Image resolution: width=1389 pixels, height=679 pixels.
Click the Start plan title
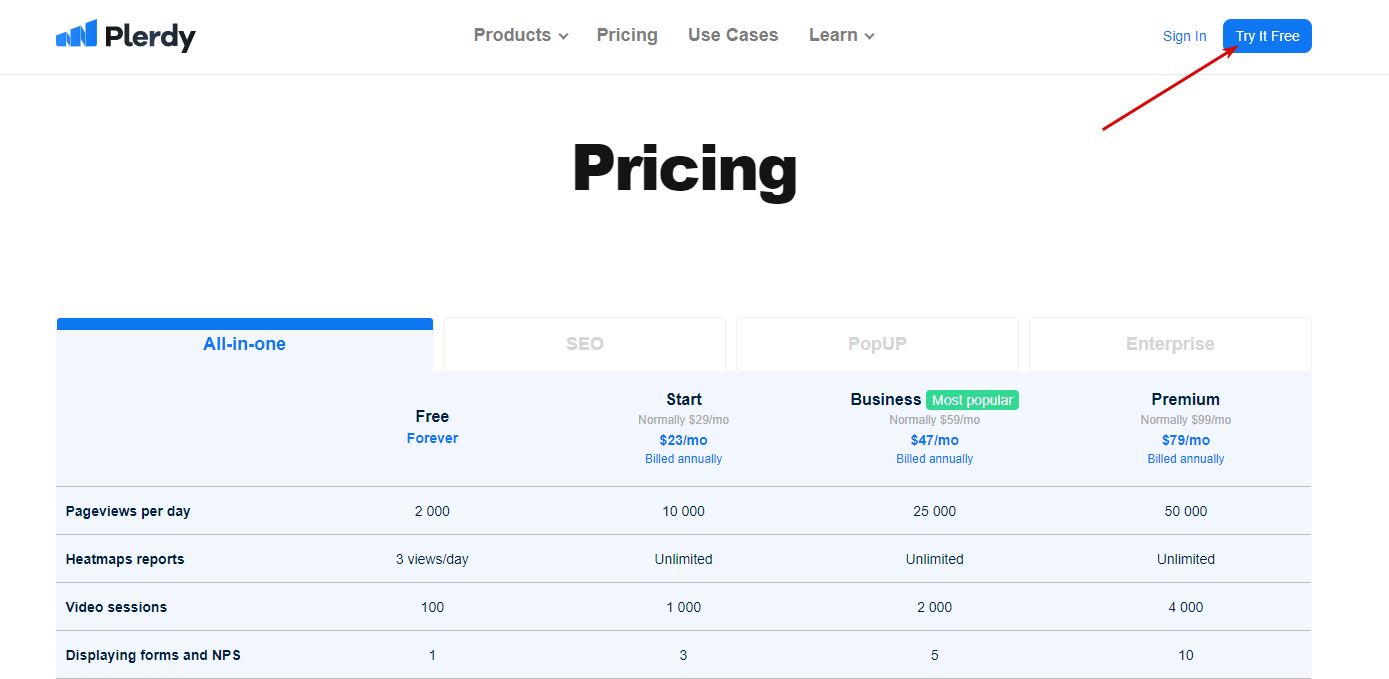pos(684,399)
